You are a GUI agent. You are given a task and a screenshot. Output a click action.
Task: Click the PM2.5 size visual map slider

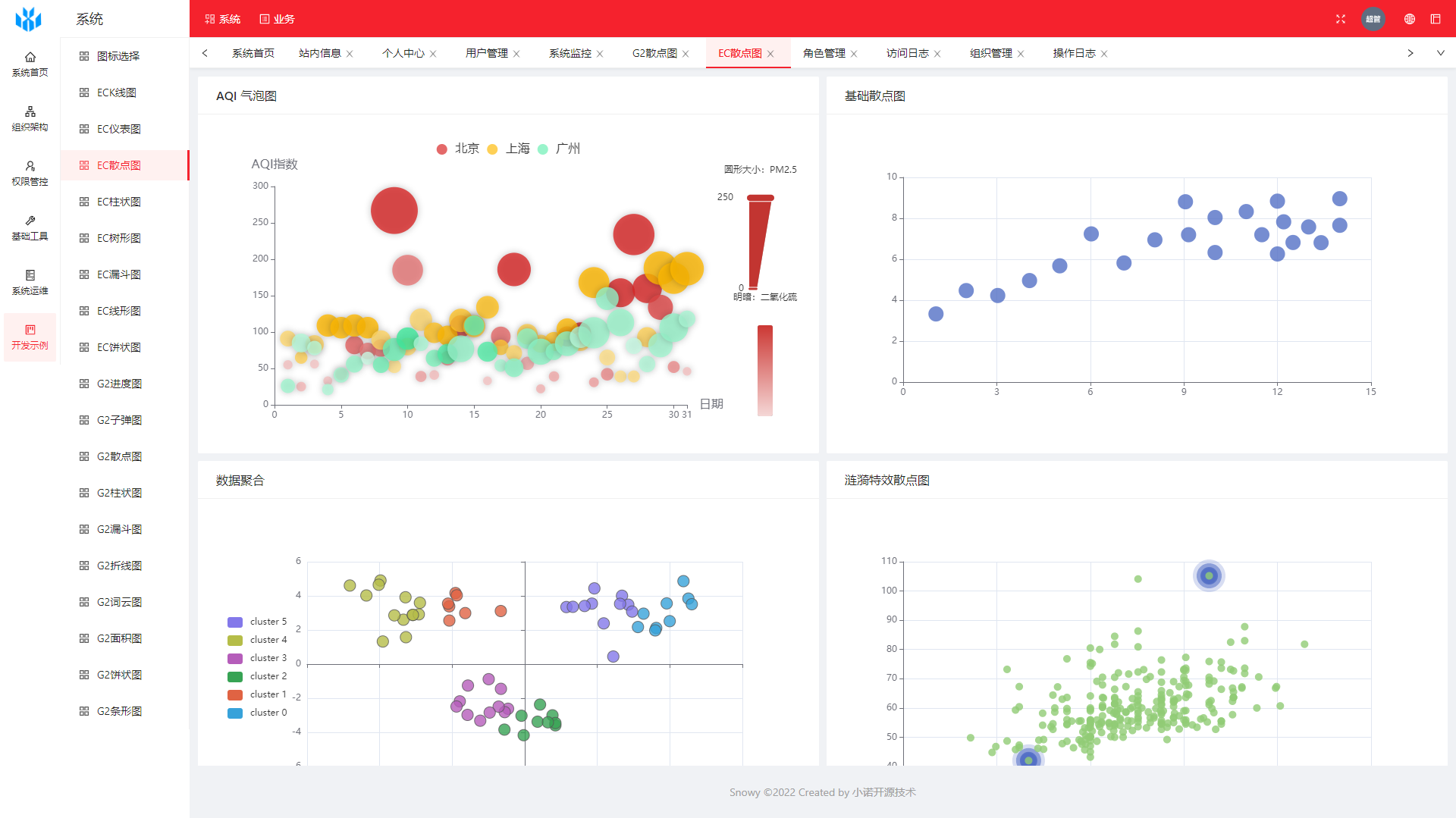click(761, 243)
